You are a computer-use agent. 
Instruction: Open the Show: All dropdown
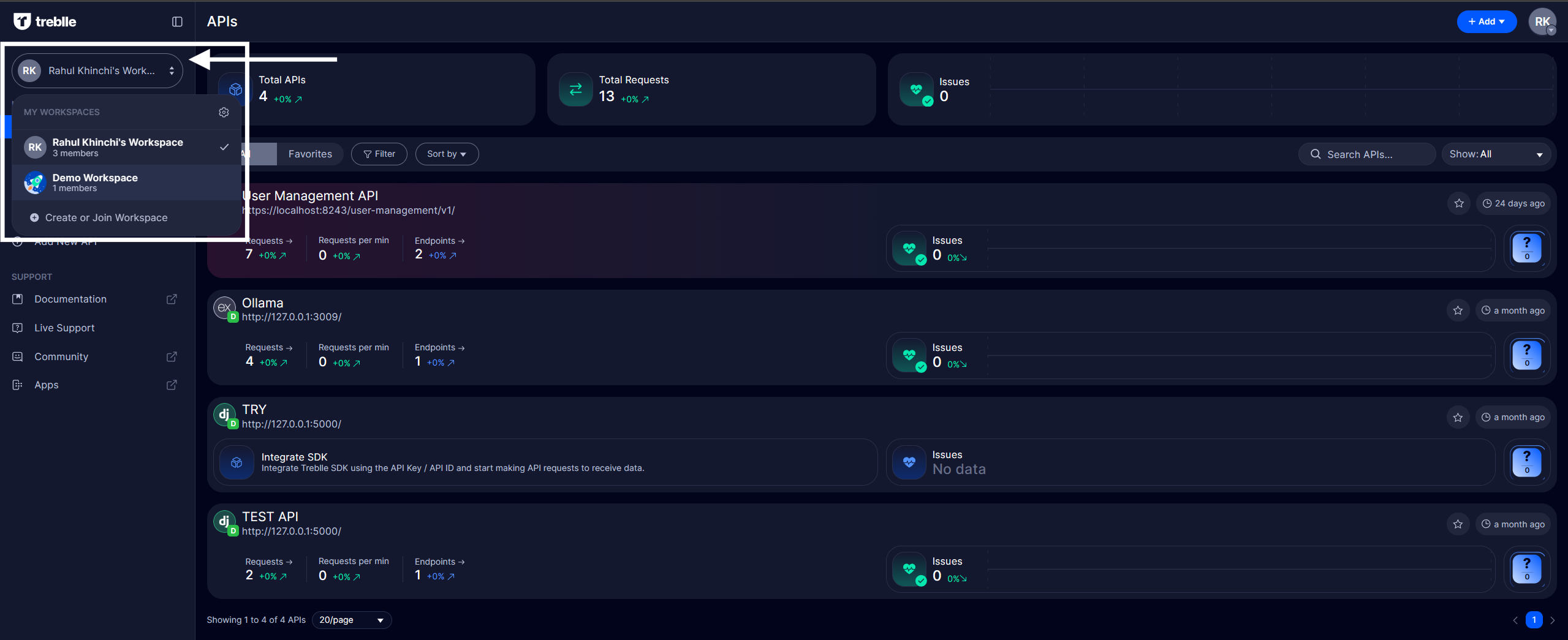coord(1496,154)
